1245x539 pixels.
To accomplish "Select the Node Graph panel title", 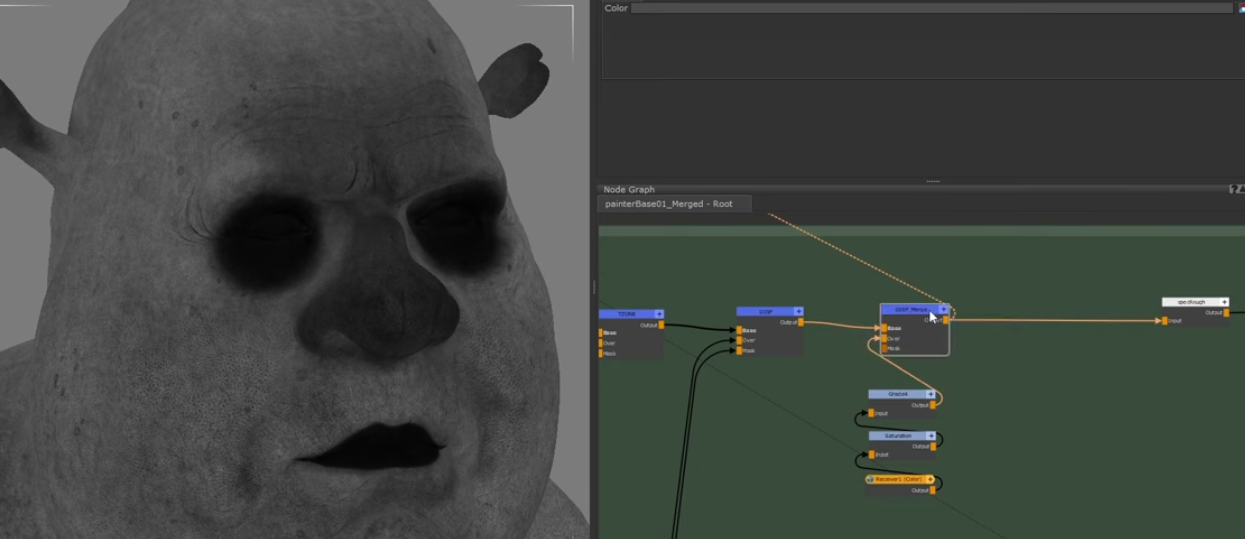I will (629, 189).
